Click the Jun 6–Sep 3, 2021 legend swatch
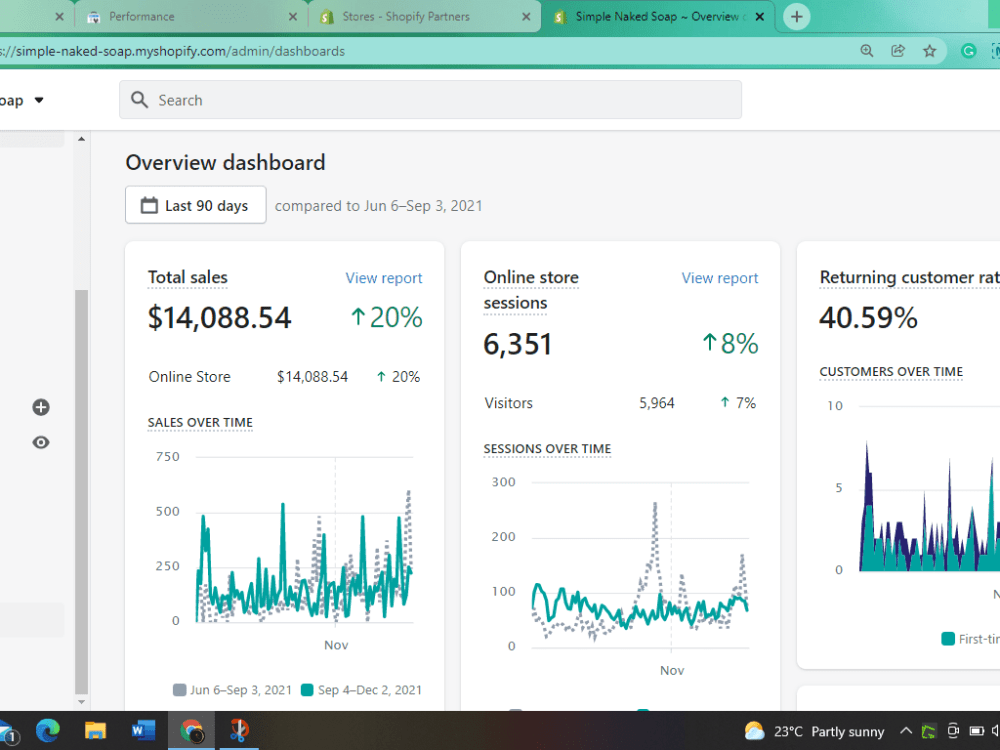 coord(180,690)
